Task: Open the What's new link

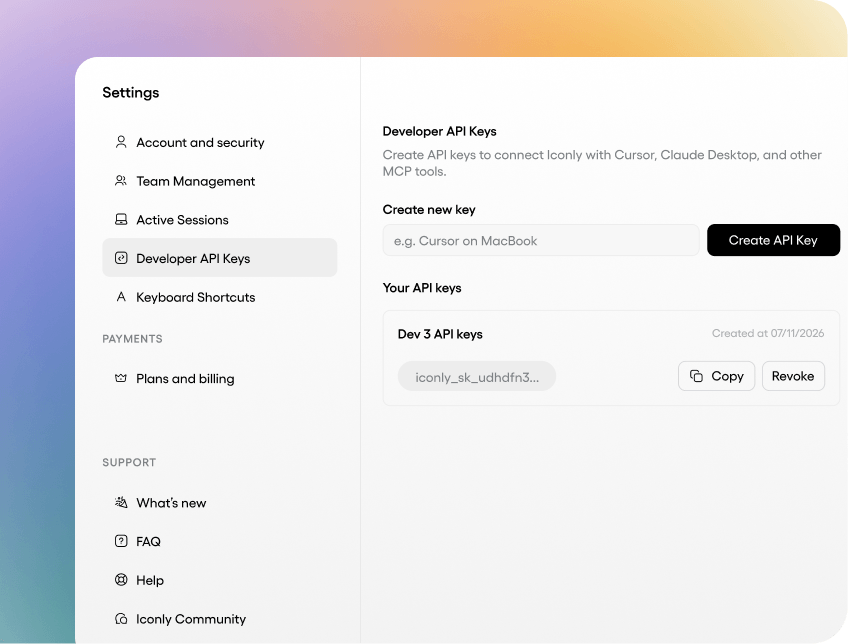Action: (x=220, y=503)
